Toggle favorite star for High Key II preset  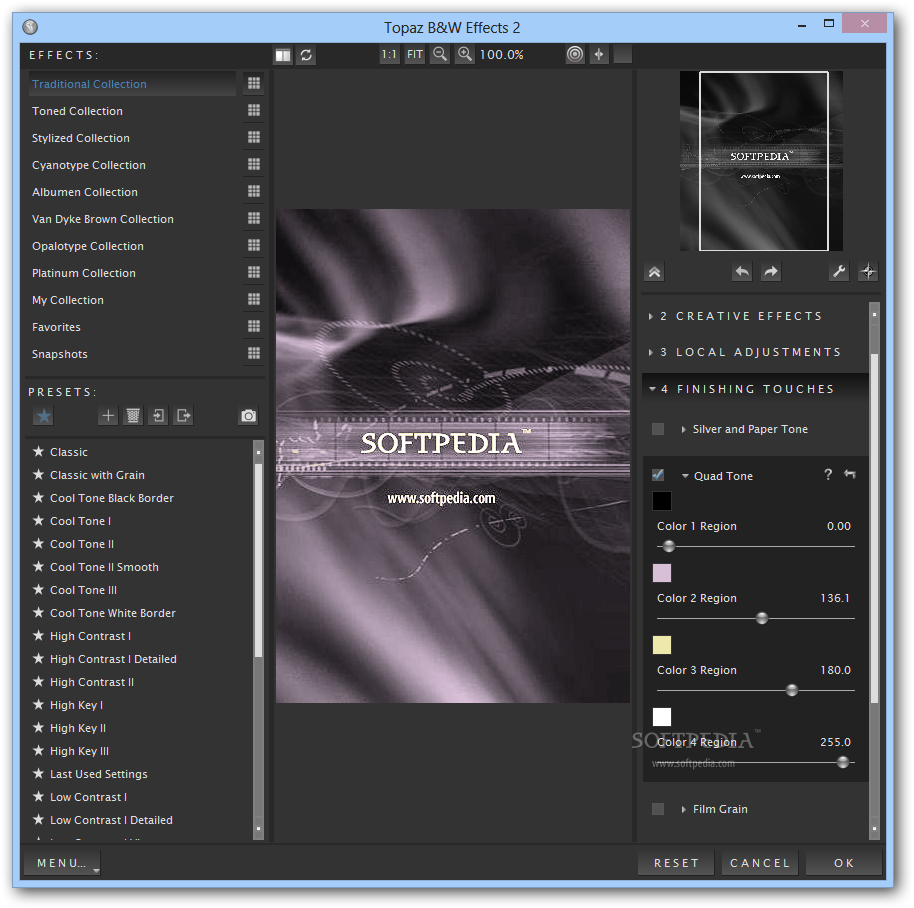tap(38, 727)
